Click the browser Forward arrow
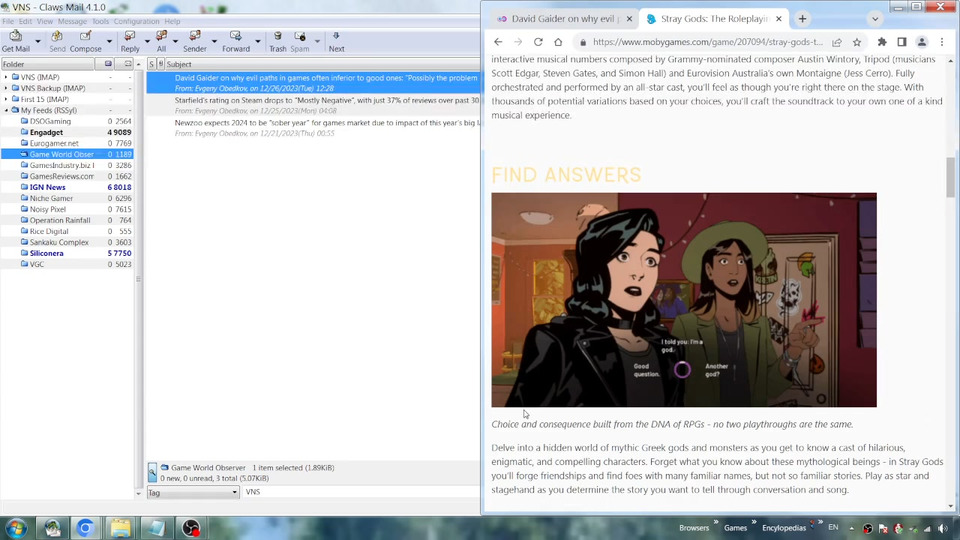 coord(518,42)
